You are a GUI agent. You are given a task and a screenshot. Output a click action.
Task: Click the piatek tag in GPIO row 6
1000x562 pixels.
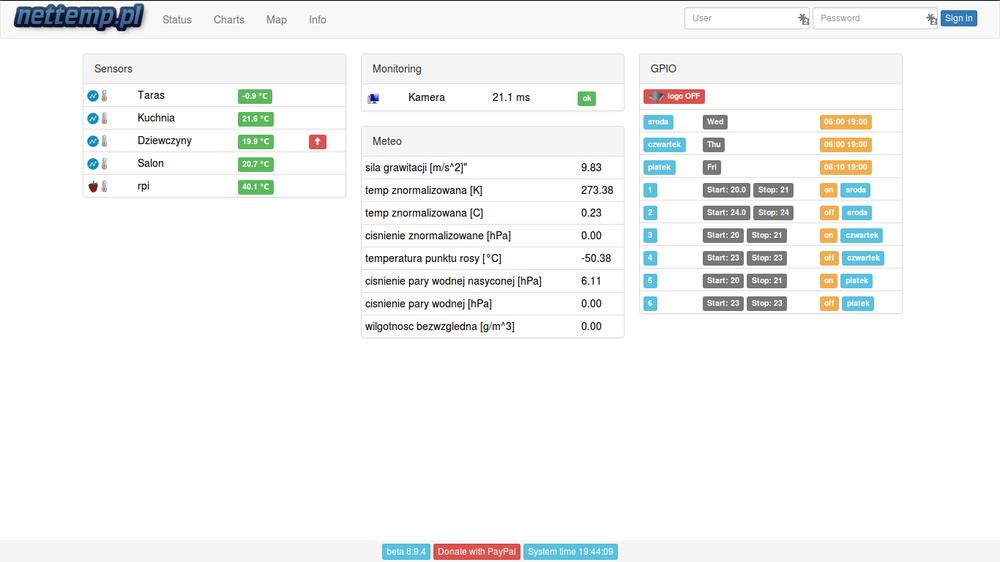(858, 303)
